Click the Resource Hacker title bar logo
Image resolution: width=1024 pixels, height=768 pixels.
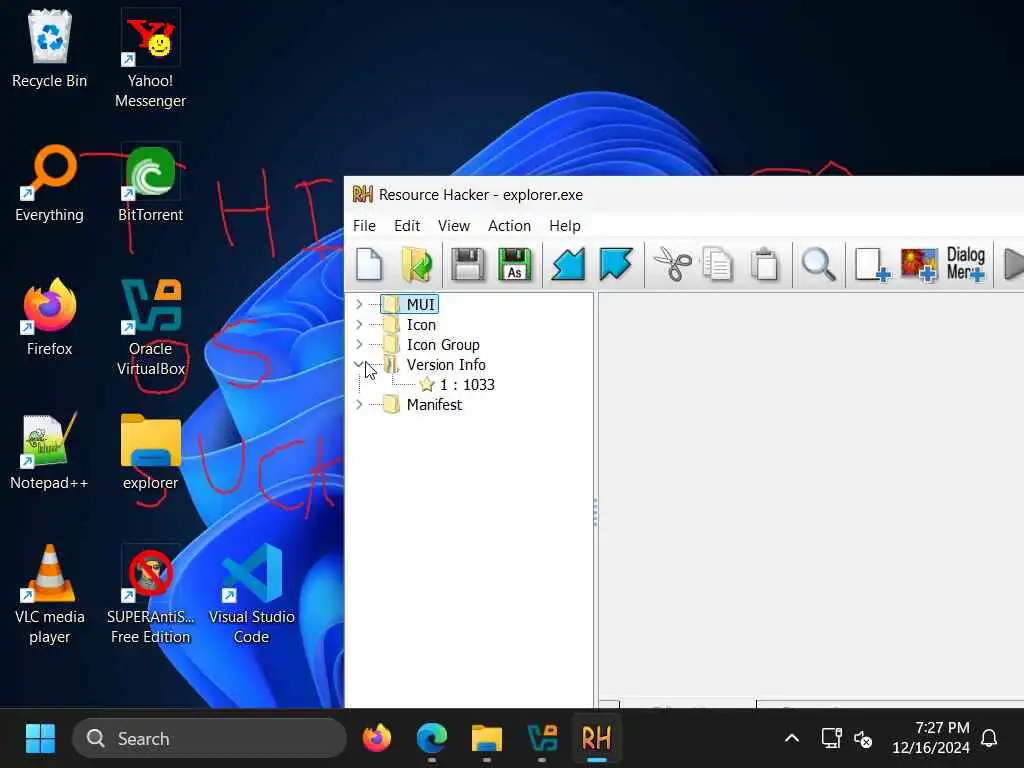pyautogui.click(x=362, y=195)
